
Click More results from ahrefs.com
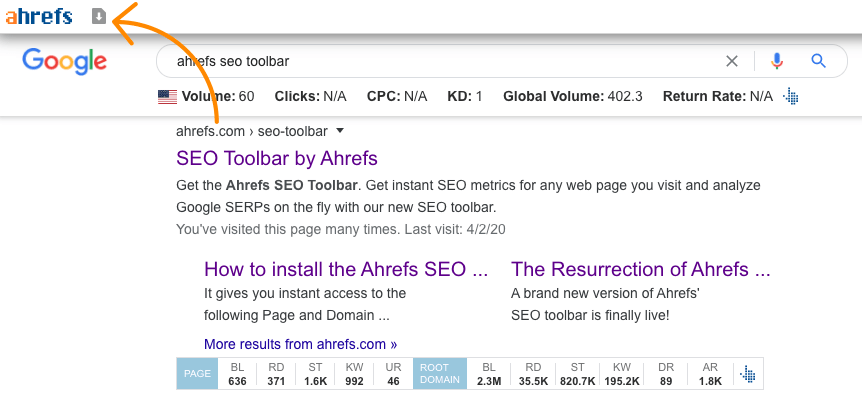[300, 345]
